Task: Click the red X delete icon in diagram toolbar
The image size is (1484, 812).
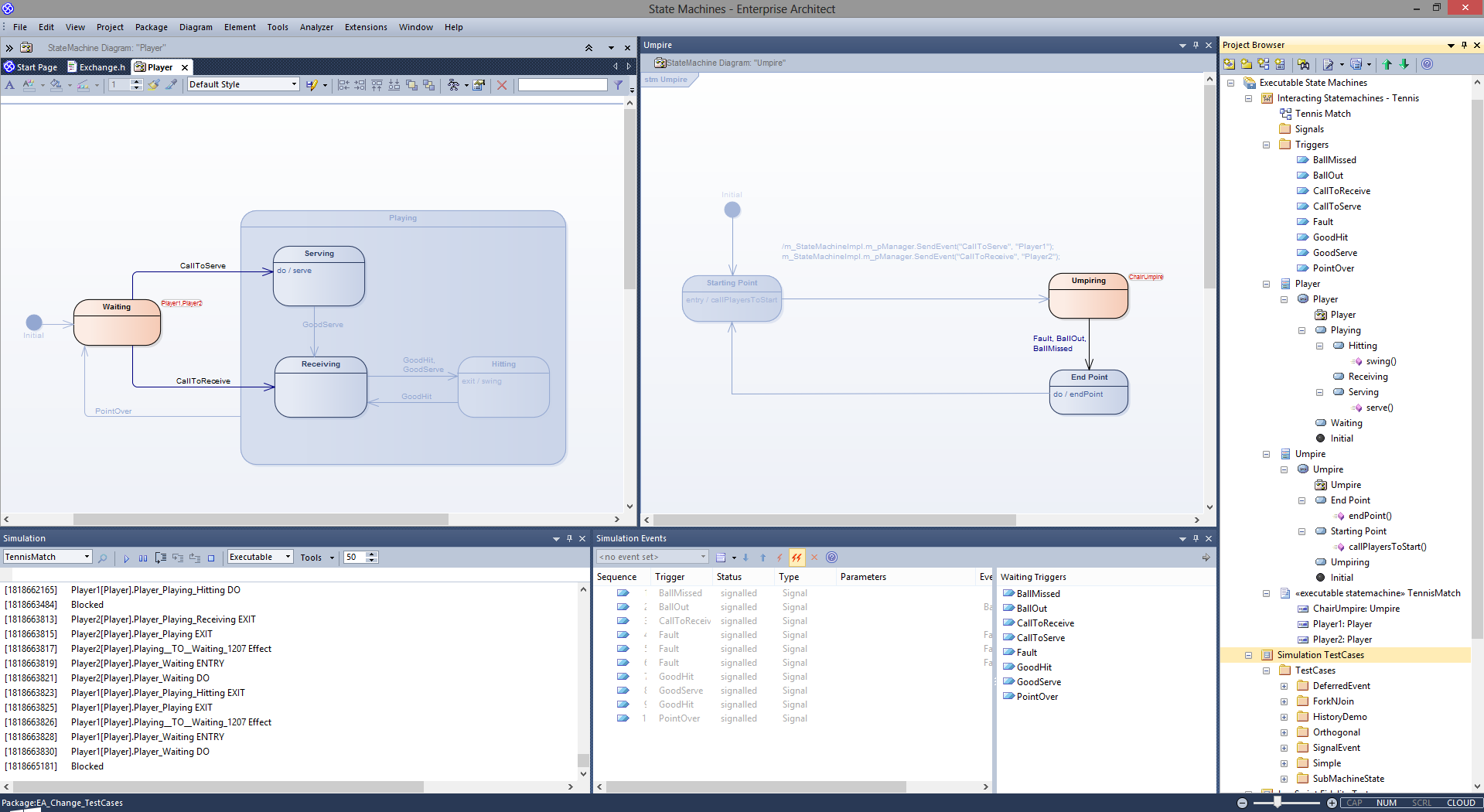Action: tap(502, 85)
